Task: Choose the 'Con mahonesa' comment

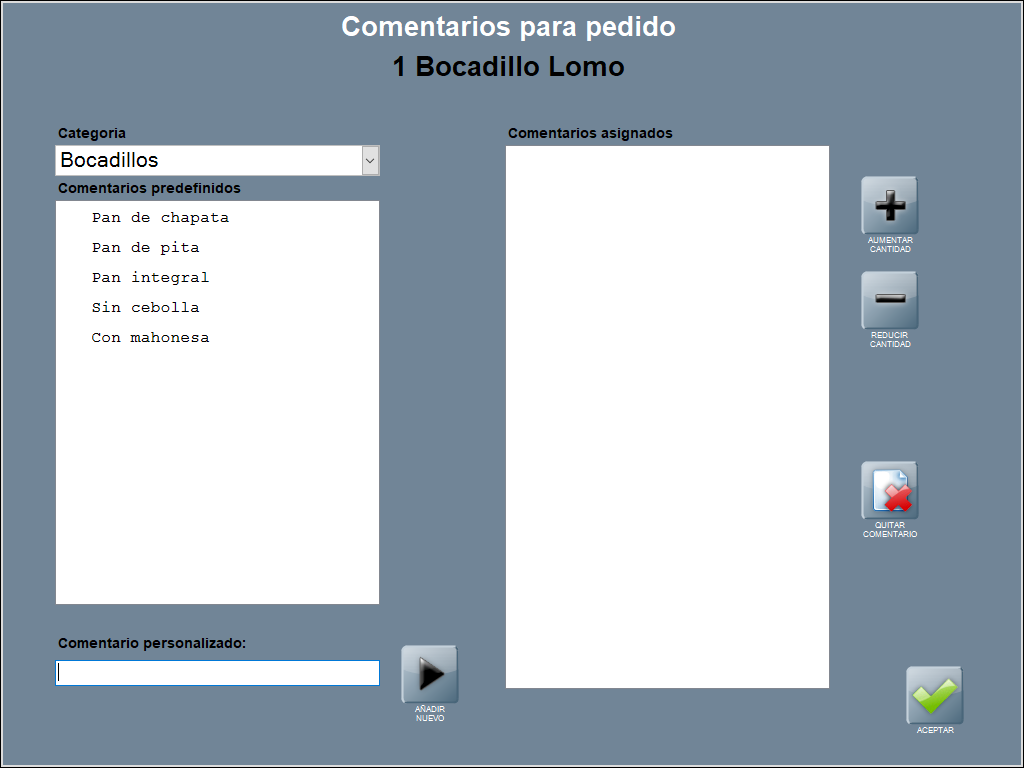Action: [x=150, y=338]
